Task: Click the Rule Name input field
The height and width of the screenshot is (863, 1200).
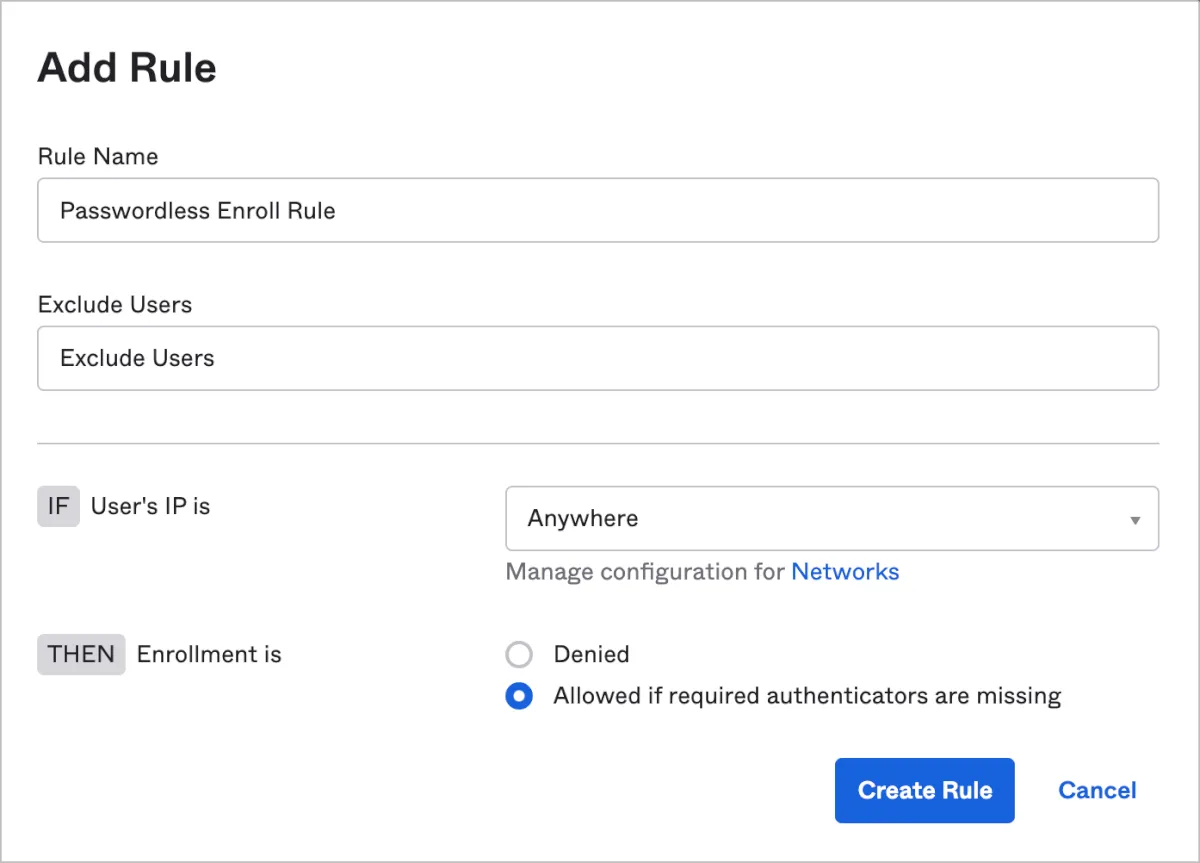Action: (597, 211)
